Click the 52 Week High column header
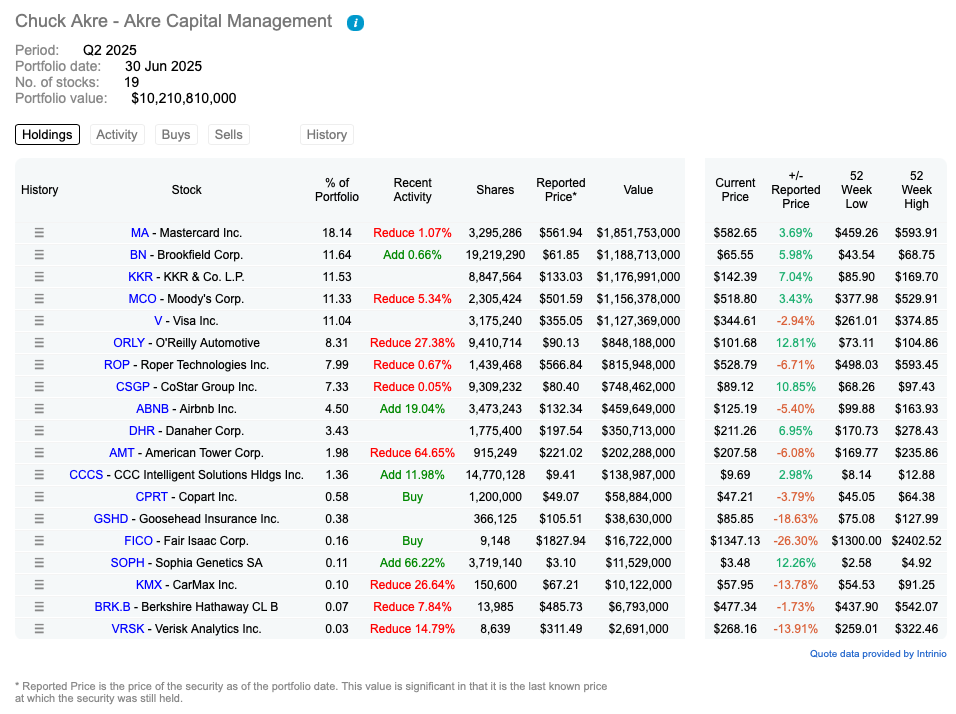 click(x=916, y=190)
